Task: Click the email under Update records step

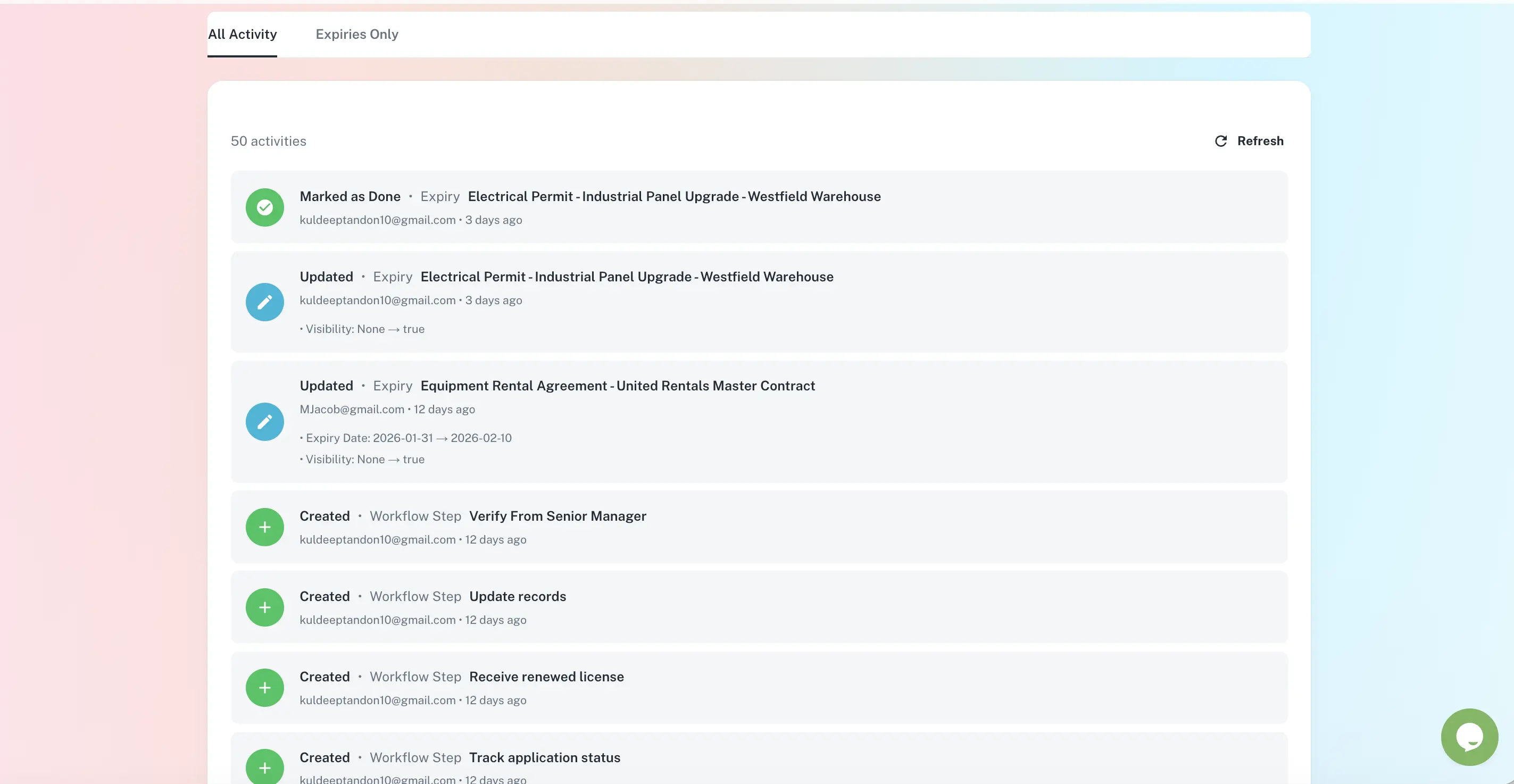Action: point(378,620)
